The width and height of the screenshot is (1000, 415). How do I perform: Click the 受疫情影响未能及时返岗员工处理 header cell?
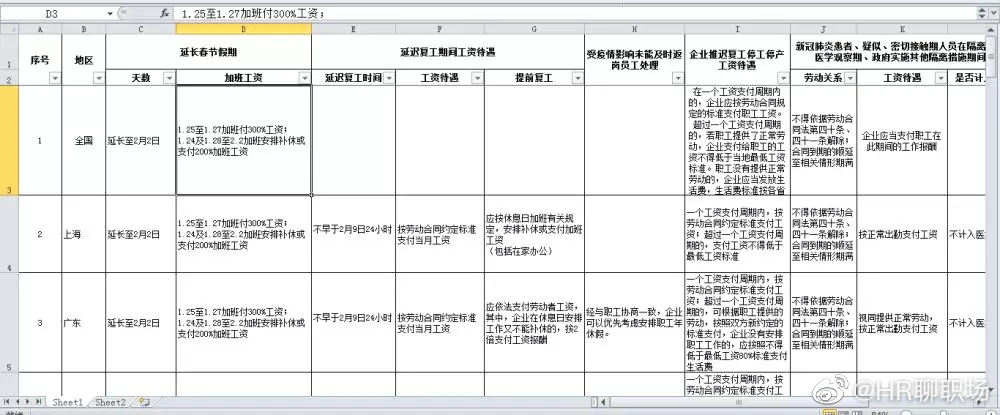point(634,59)
